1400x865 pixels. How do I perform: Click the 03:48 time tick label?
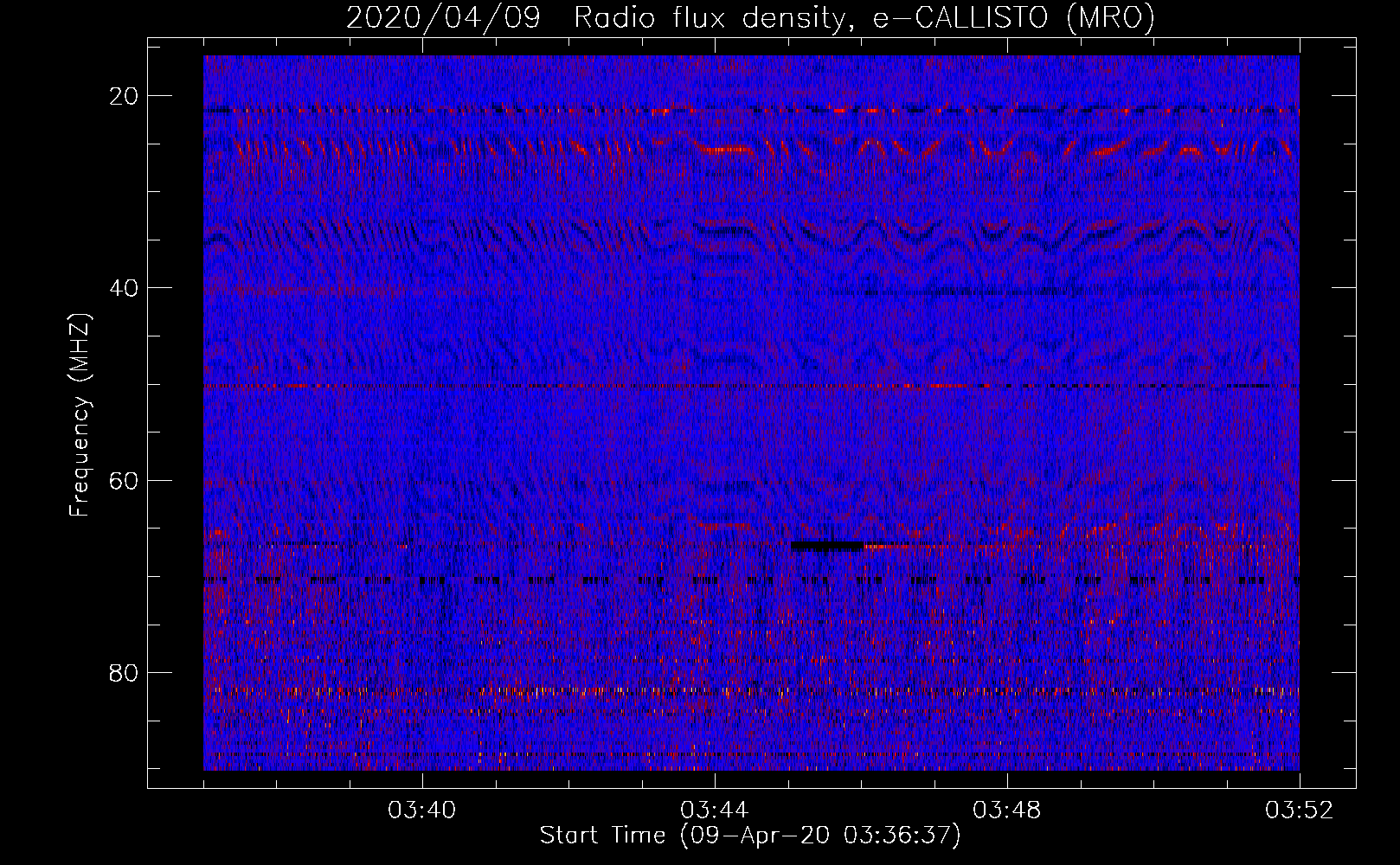[1006, 811]
